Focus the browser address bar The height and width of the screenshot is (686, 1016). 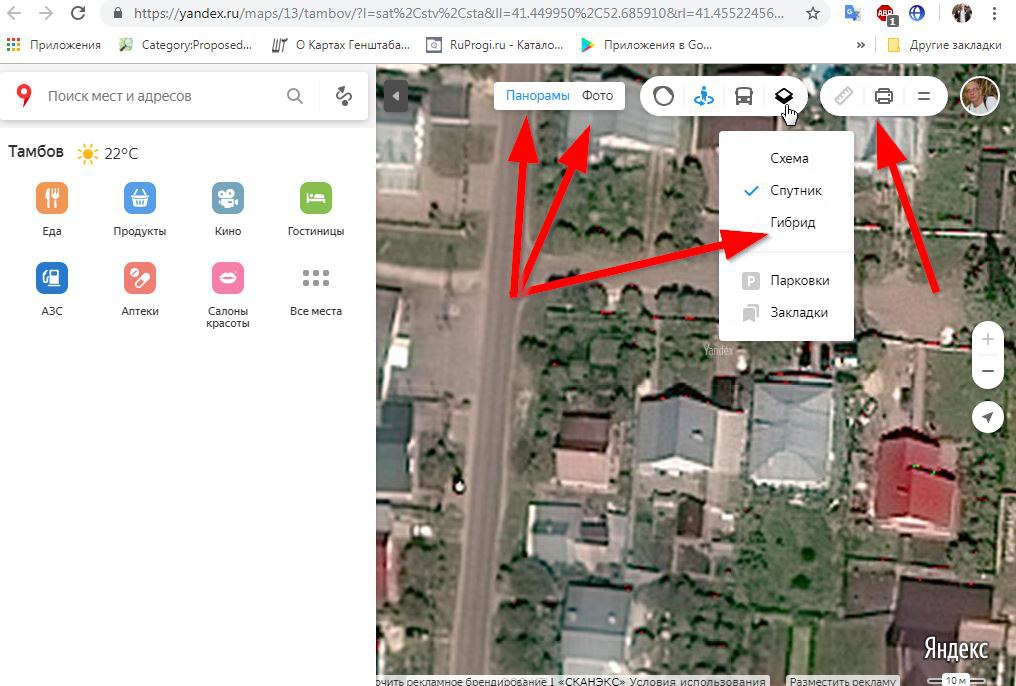click(x=465, y=13)
